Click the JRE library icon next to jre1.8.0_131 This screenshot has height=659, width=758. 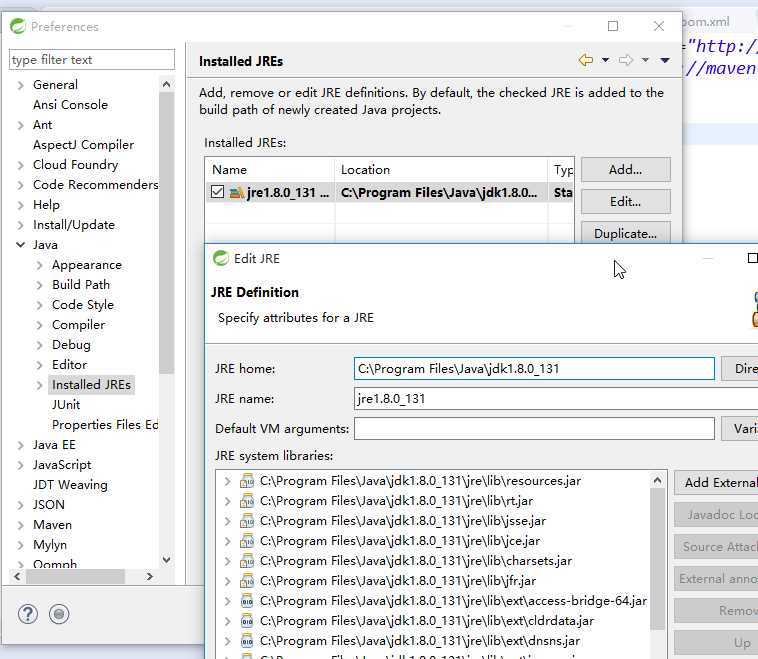(x=236, y=192)
